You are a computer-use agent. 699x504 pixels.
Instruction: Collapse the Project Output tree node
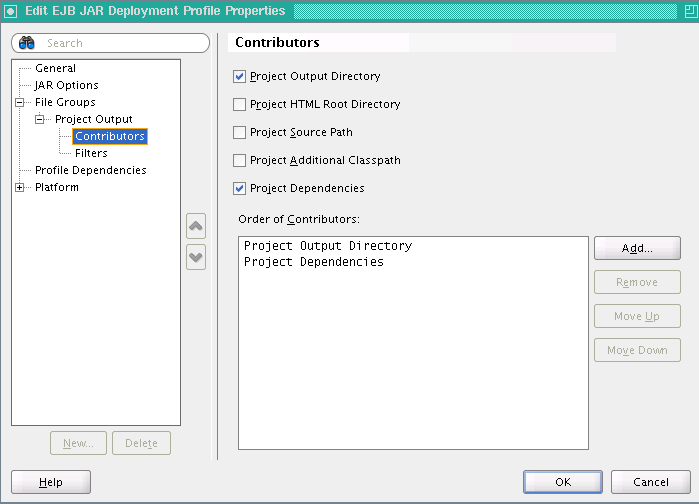tap(40, 119)
